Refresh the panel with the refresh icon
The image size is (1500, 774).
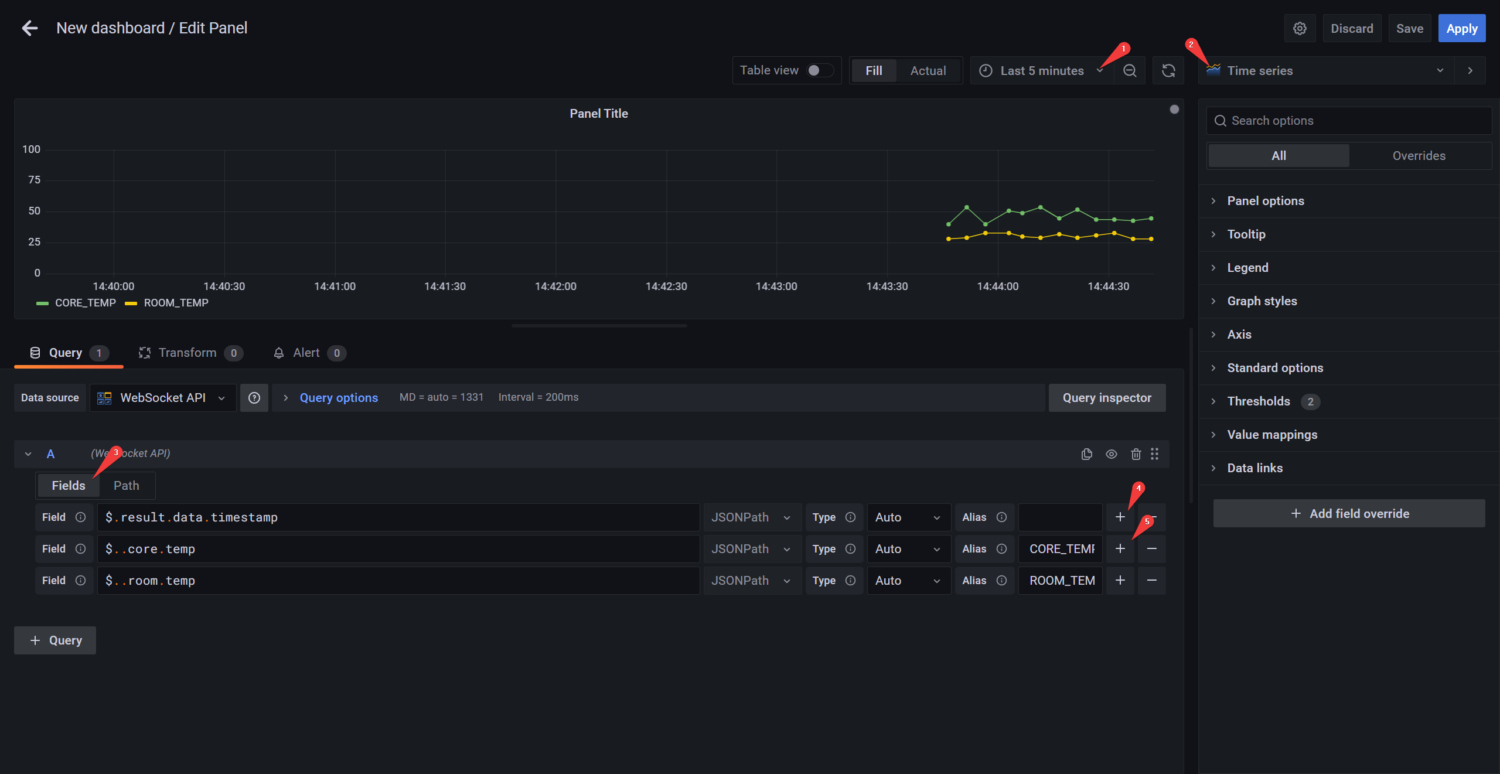point(1168,70)
